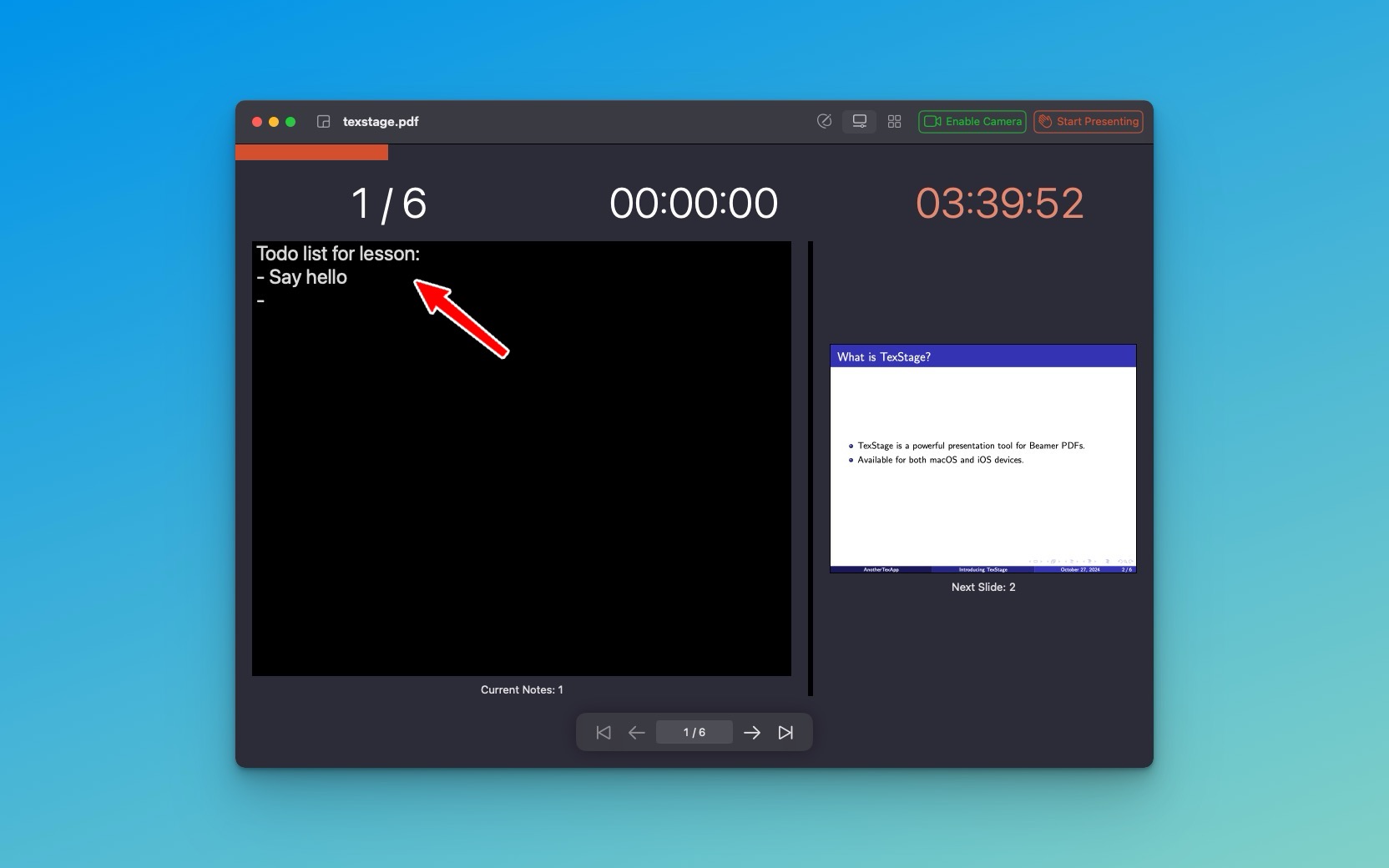This screenshot has height=868, width=1389.
Task: Click the vertical divider between notes and preview
Action: 811,468
